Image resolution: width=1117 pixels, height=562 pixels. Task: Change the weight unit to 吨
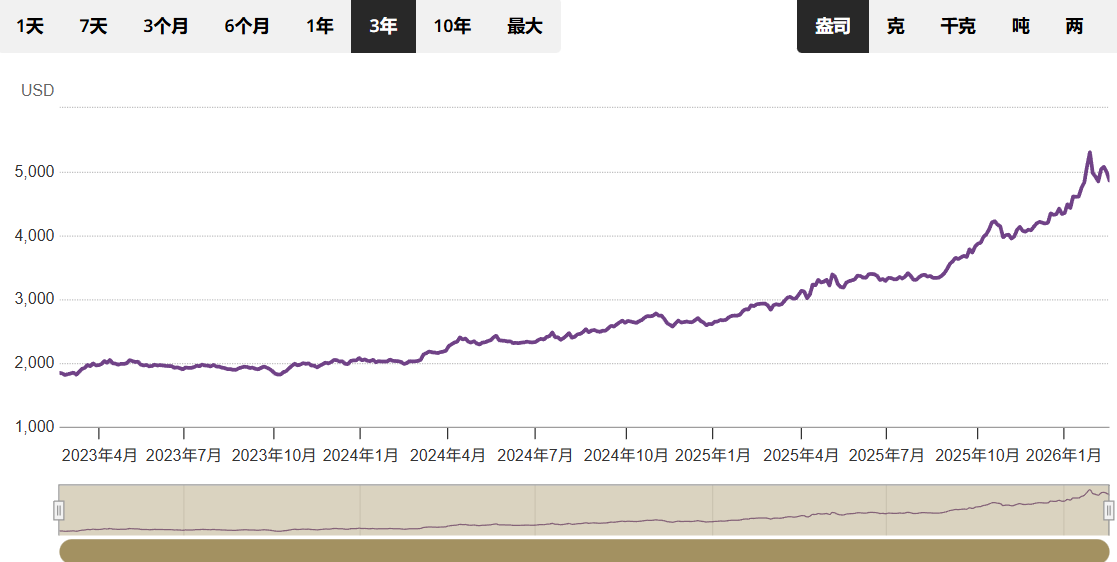[1021, 26]
